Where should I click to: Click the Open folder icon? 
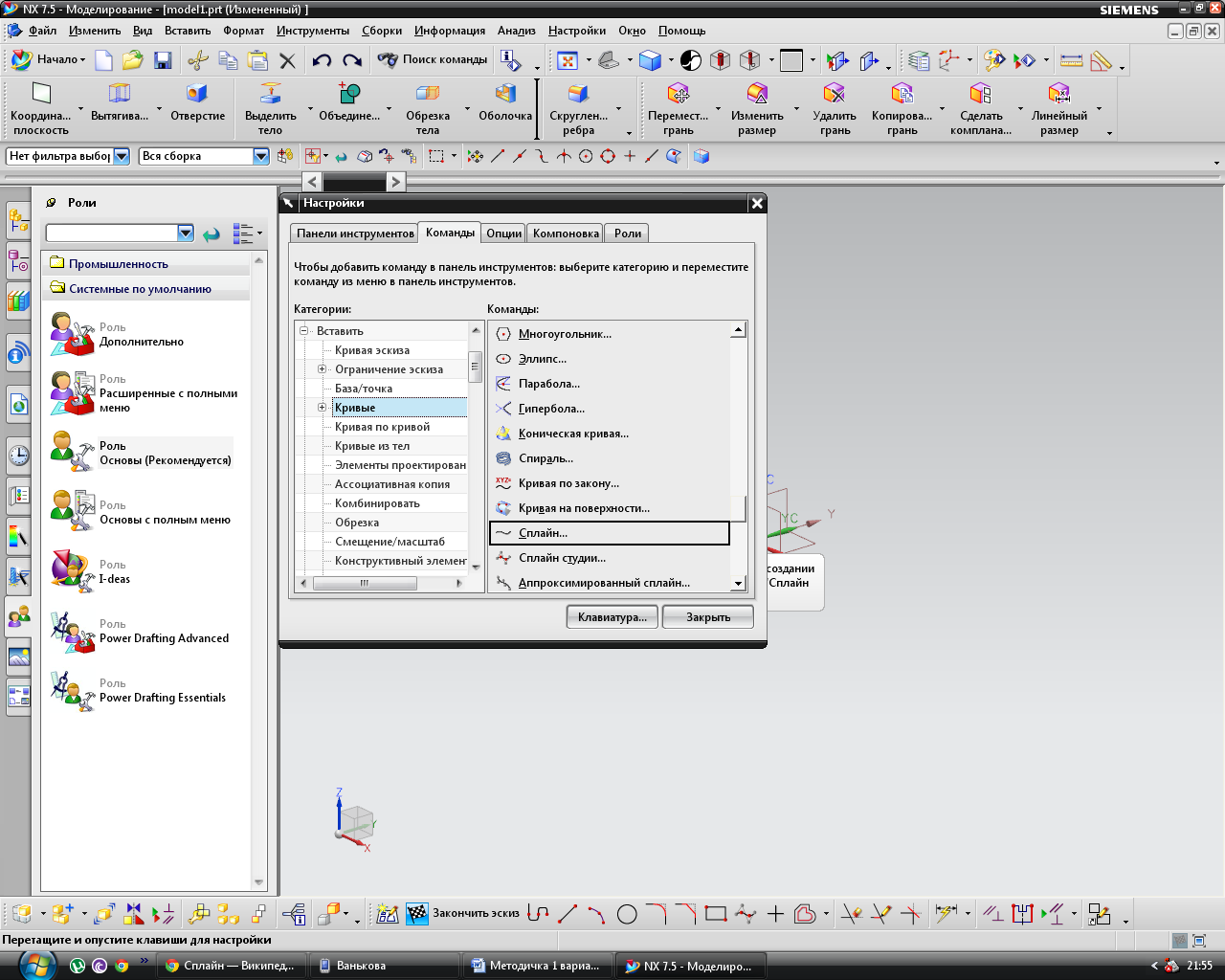[x=132, y=60]
